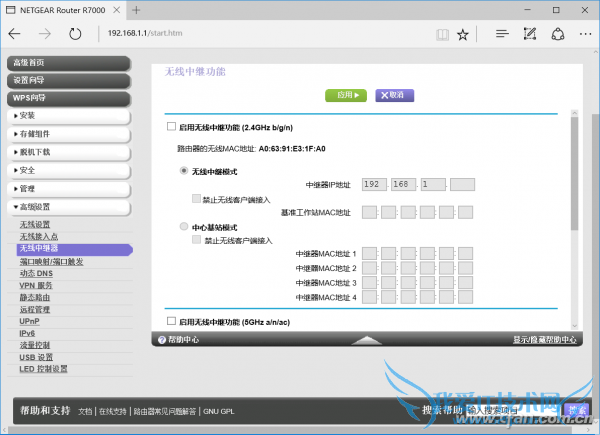Viewport: 600px width, 435px height.
Task: Select the 无线中继模式 radio button
Action: 184,171
